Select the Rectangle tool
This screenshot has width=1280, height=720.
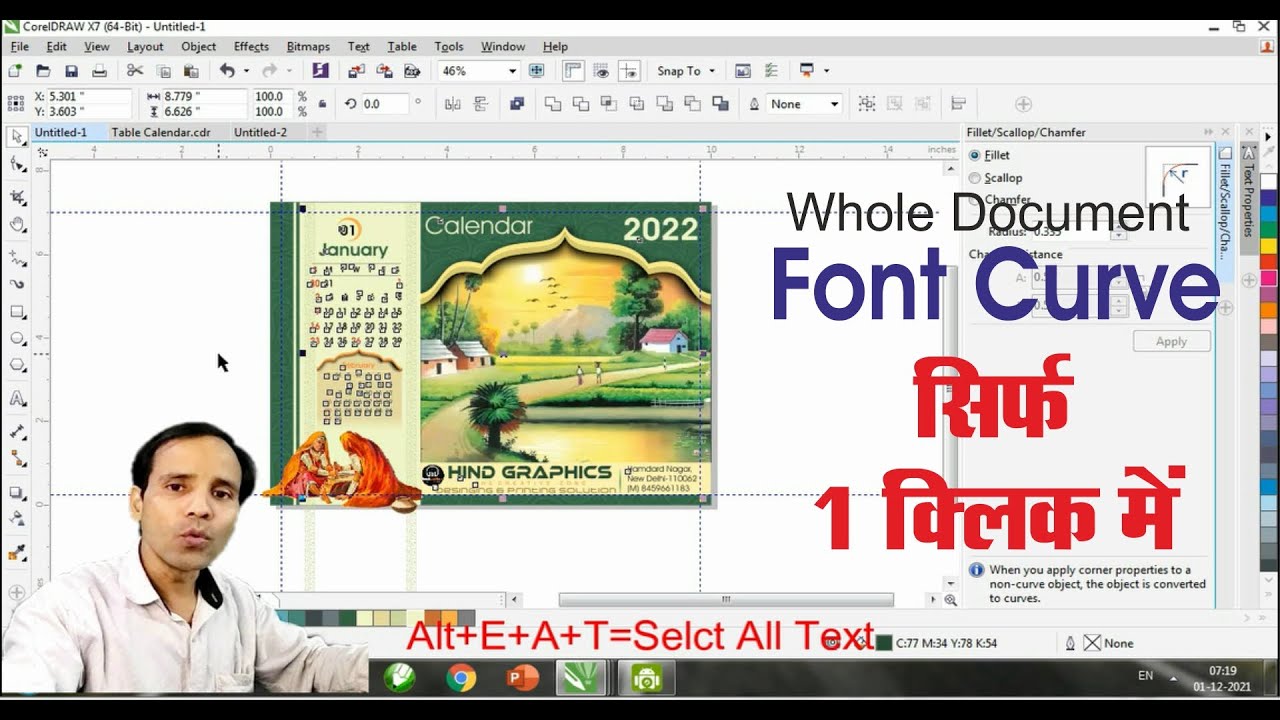tap(17, 312)
